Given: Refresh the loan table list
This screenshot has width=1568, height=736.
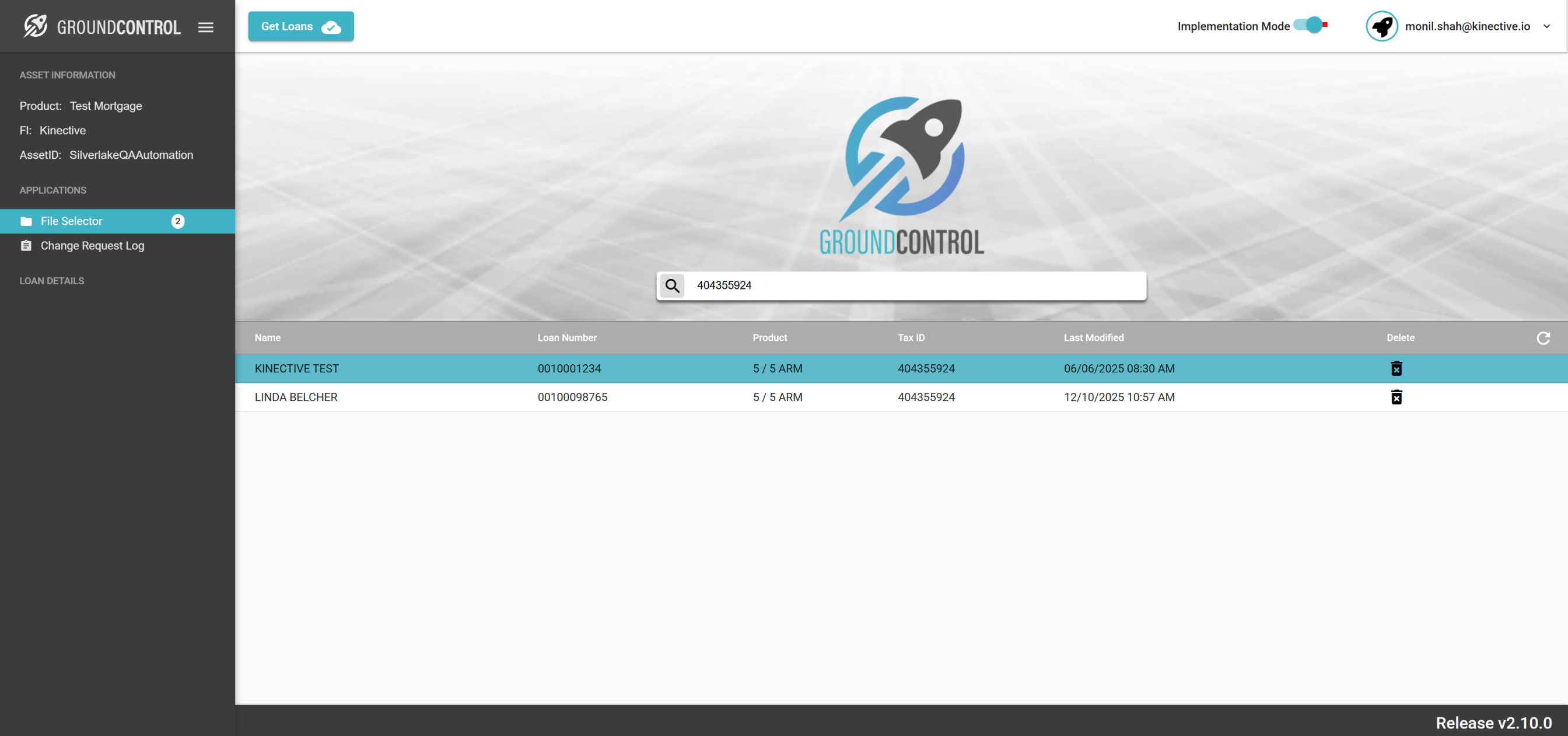Looking at the screenshot, I should (x=1543, y=338).
